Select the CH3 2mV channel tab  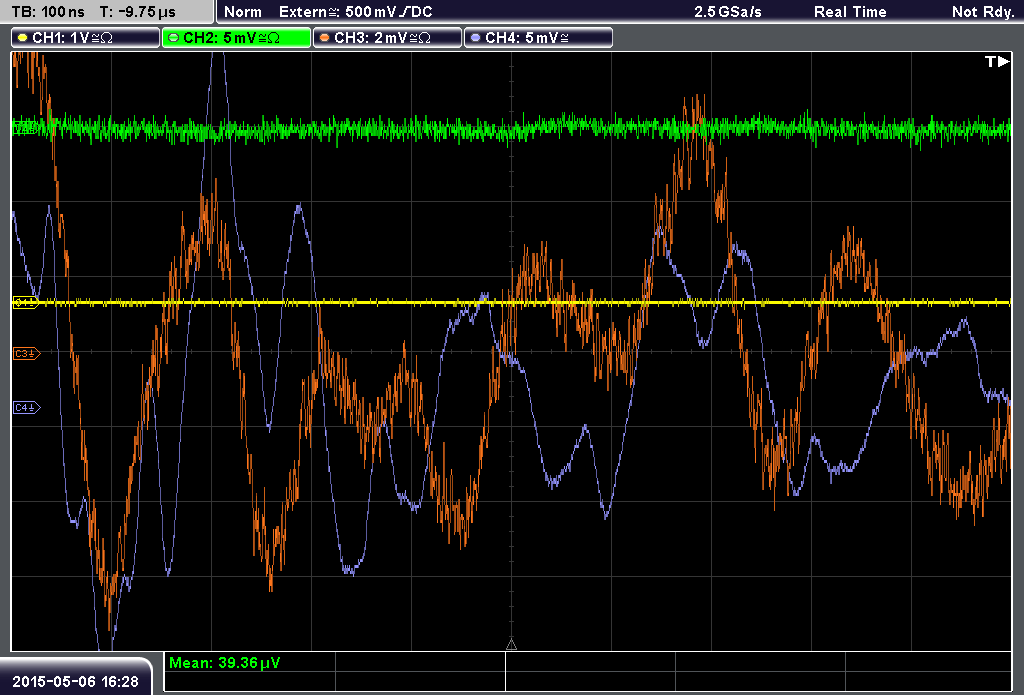pos(387,38)
